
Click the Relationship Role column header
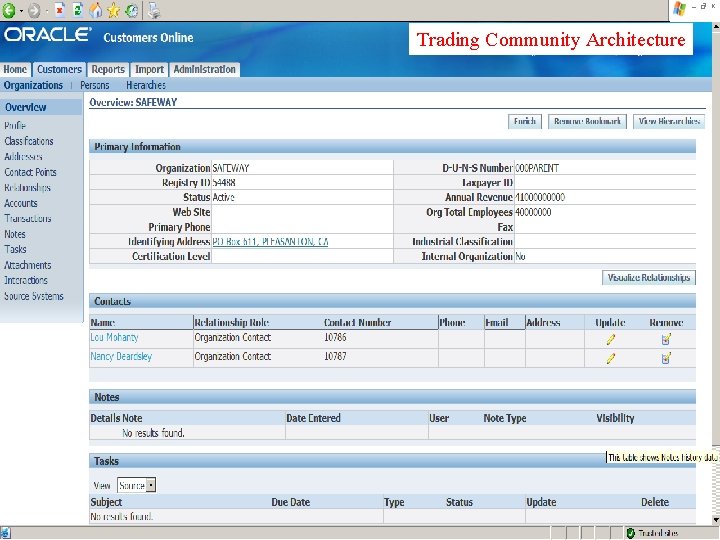(x=231, y=322)
